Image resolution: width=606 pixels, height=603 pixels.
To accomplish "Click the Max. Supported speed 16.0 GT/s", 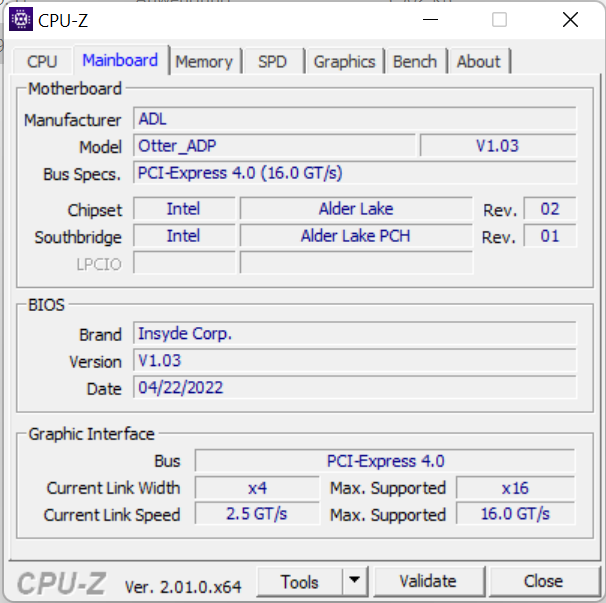I will click(x=516, y=514).
